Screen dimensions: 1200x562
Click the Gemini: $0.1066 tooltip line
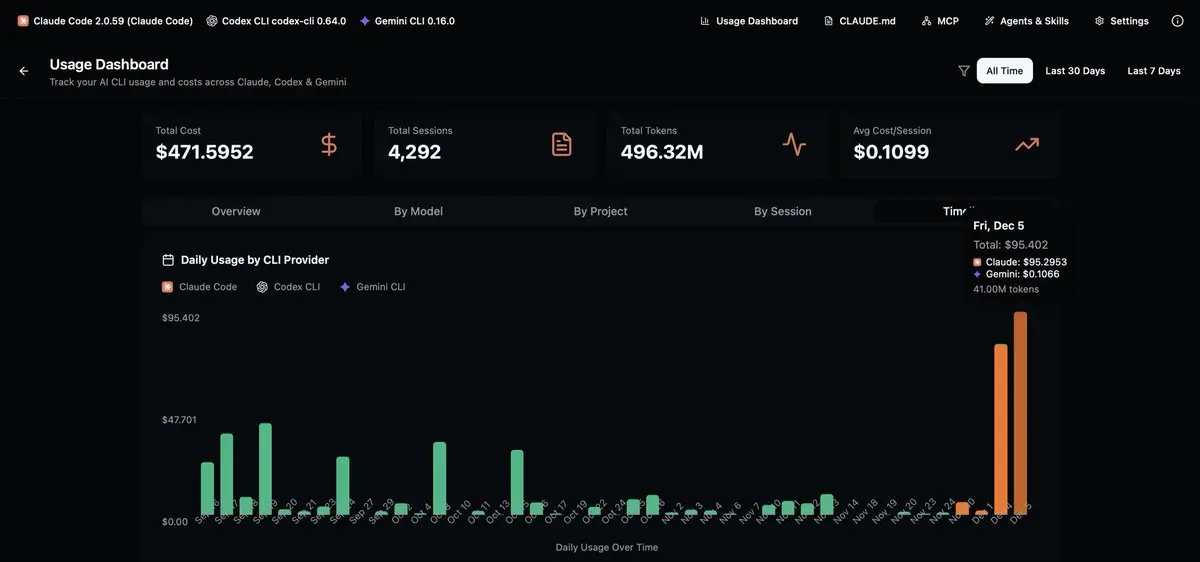pyautogui.click(x=1023, y=274)
